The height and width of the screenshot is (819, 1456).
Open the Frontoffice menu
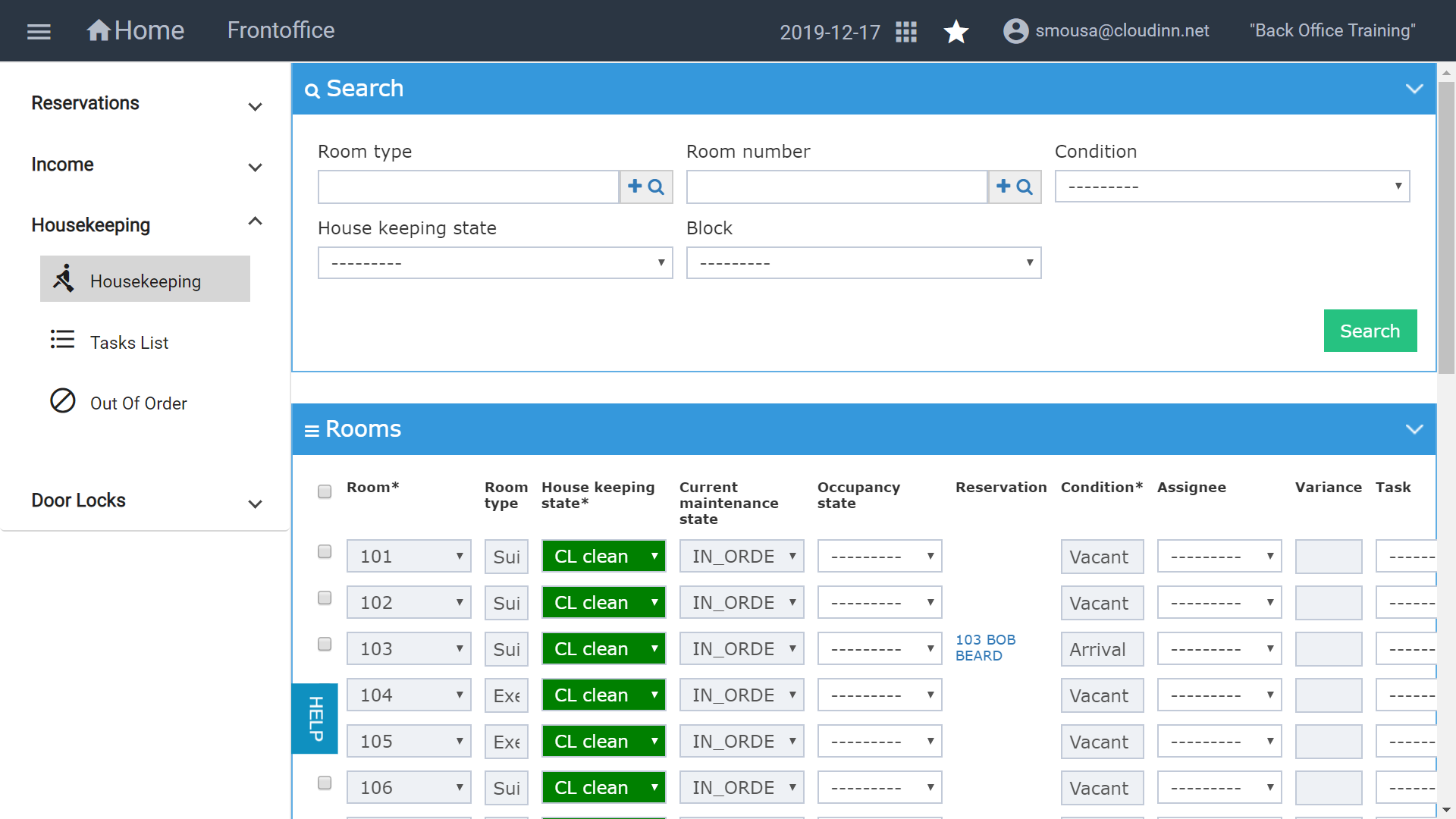281,30
